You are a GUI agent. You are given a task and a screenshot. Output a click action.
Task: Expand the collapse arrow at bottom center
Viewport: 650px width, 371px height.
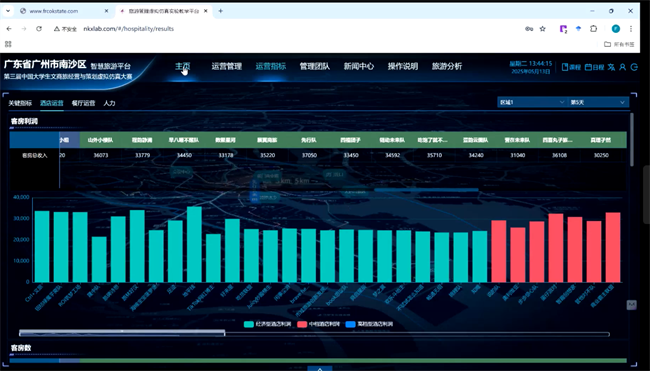(x=320, y=369)
